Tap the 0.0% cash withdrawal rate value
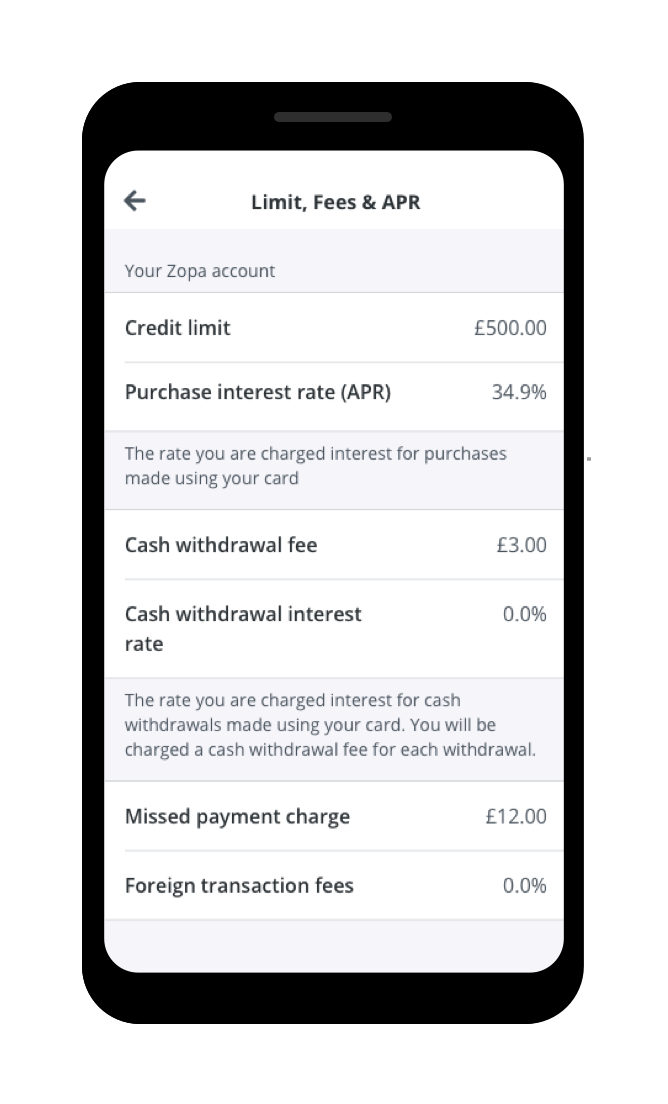Viewport: 668px width, 1104px height. pyautogui.click(x=524, y=613)
